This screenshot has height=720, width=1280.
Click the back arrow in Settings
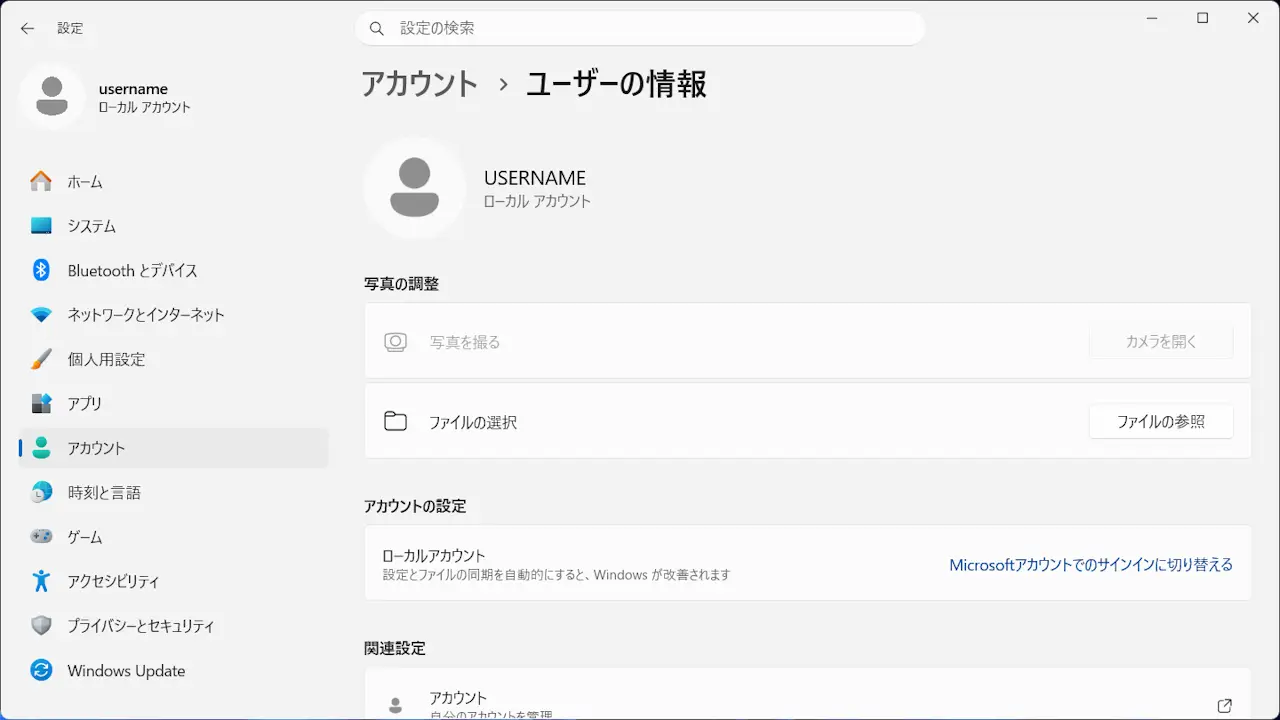pos(27,29)
